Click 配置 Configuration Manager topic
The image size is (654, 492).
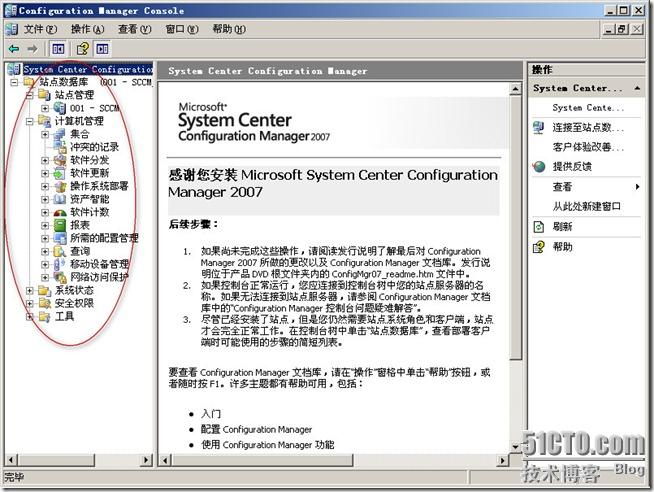257,429
